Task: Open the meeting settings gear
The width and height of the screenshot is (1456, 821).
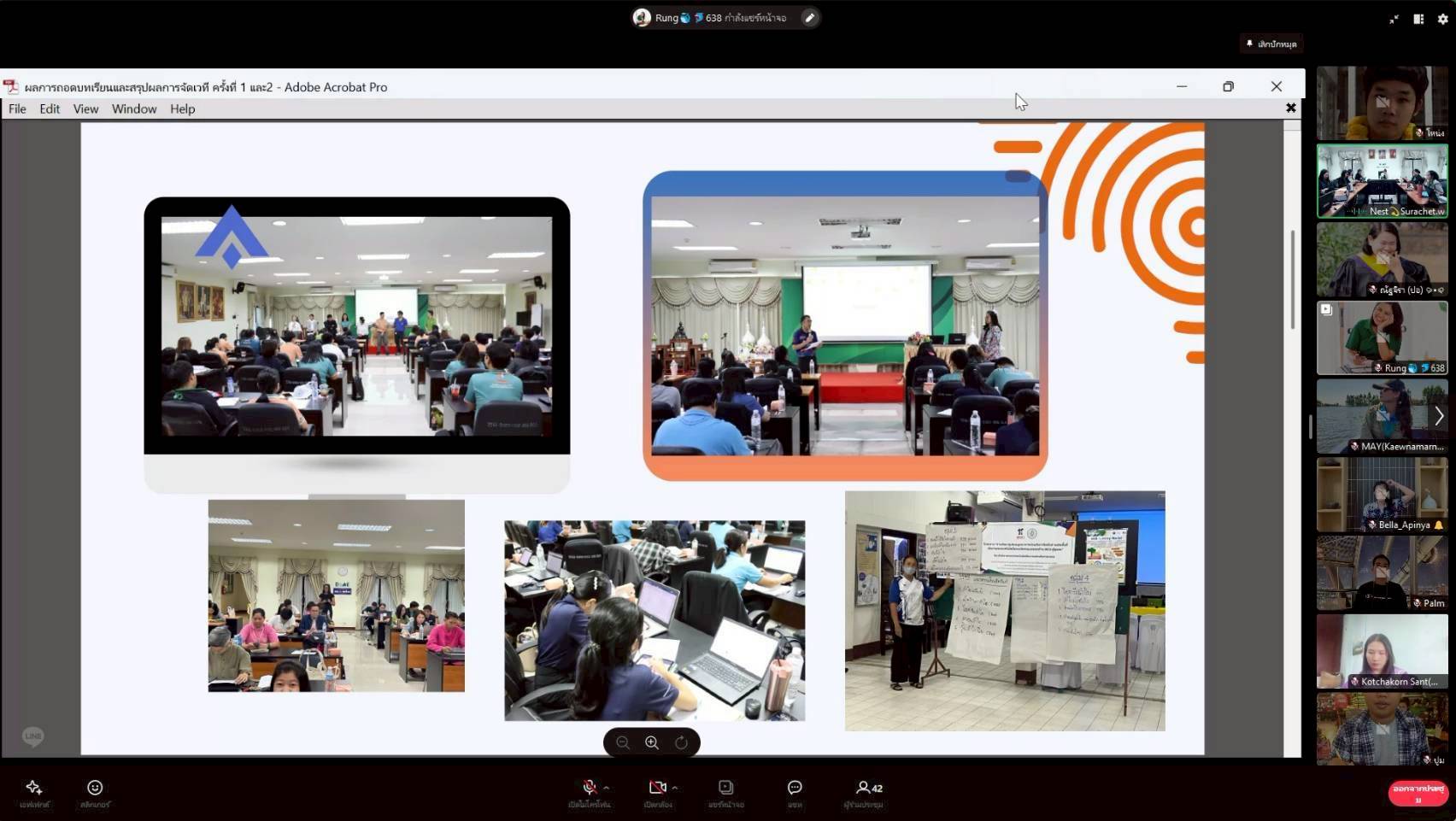Action: click(x=1442, y=19)
